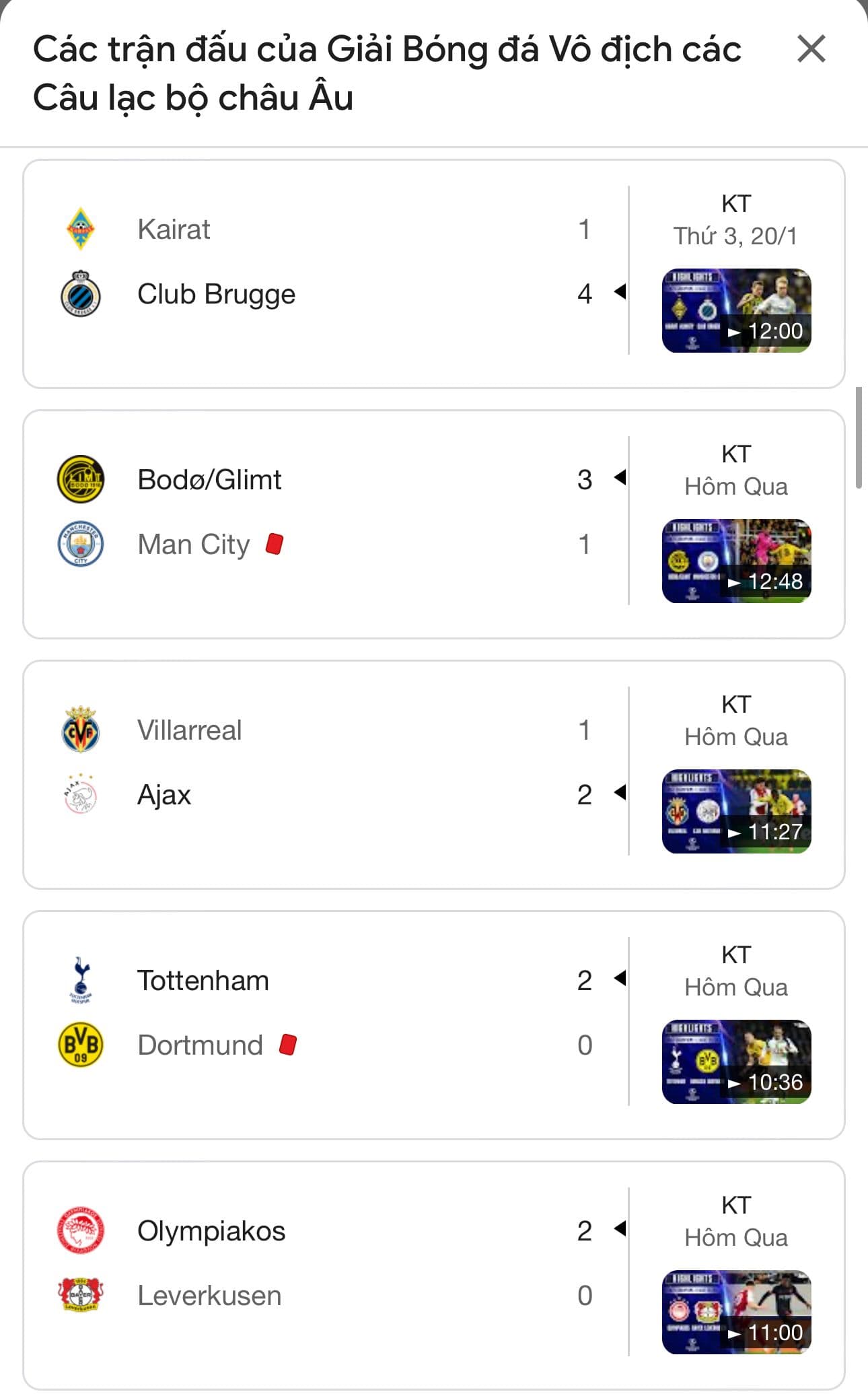Screen dimensions: 868x1394
Task: Play Kairat vs Club Brugge highlights video
Action: (736, 310)
